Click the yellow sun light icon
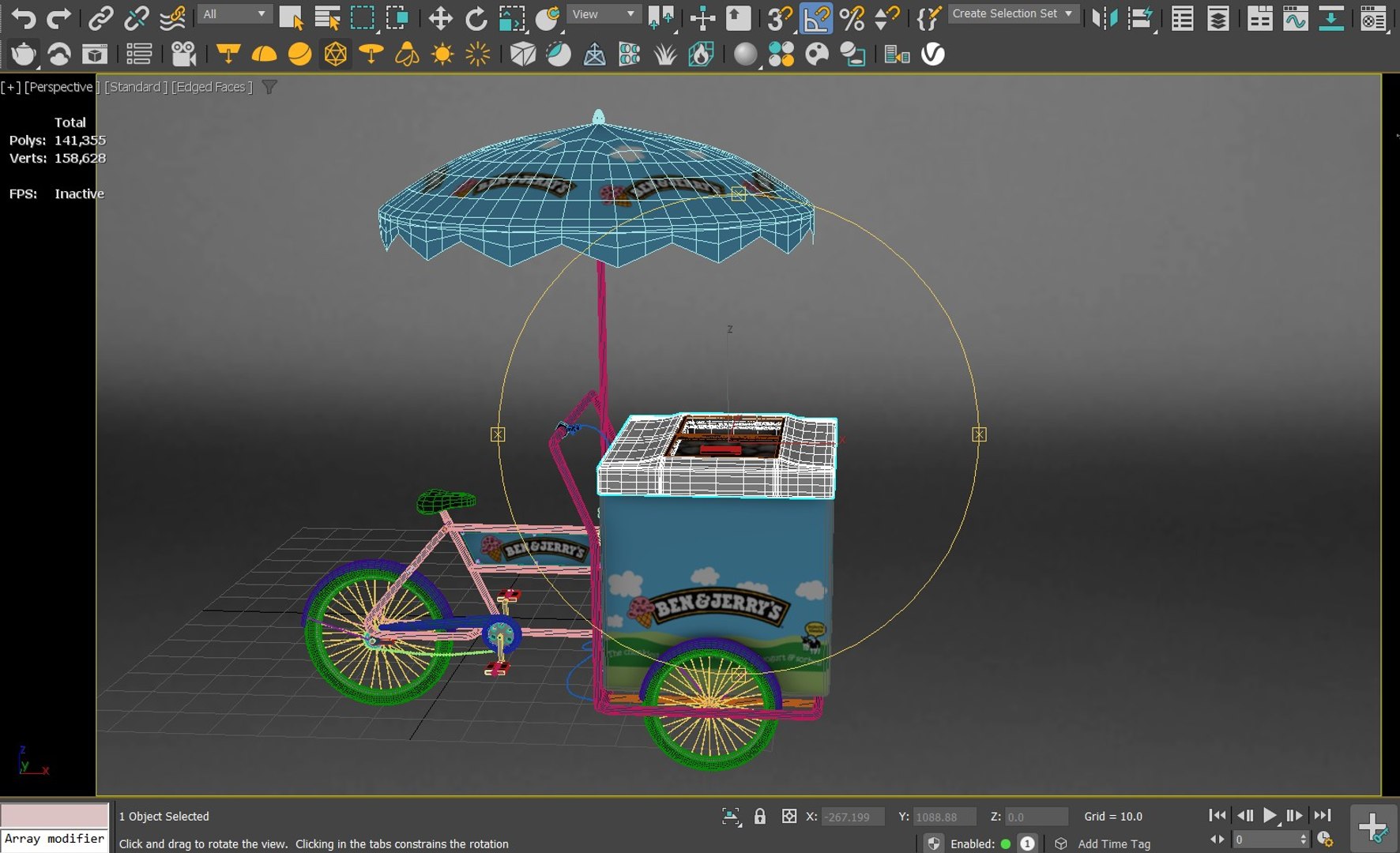The image size is (1400, 853). pyautogui.click(x=442, y=54)
